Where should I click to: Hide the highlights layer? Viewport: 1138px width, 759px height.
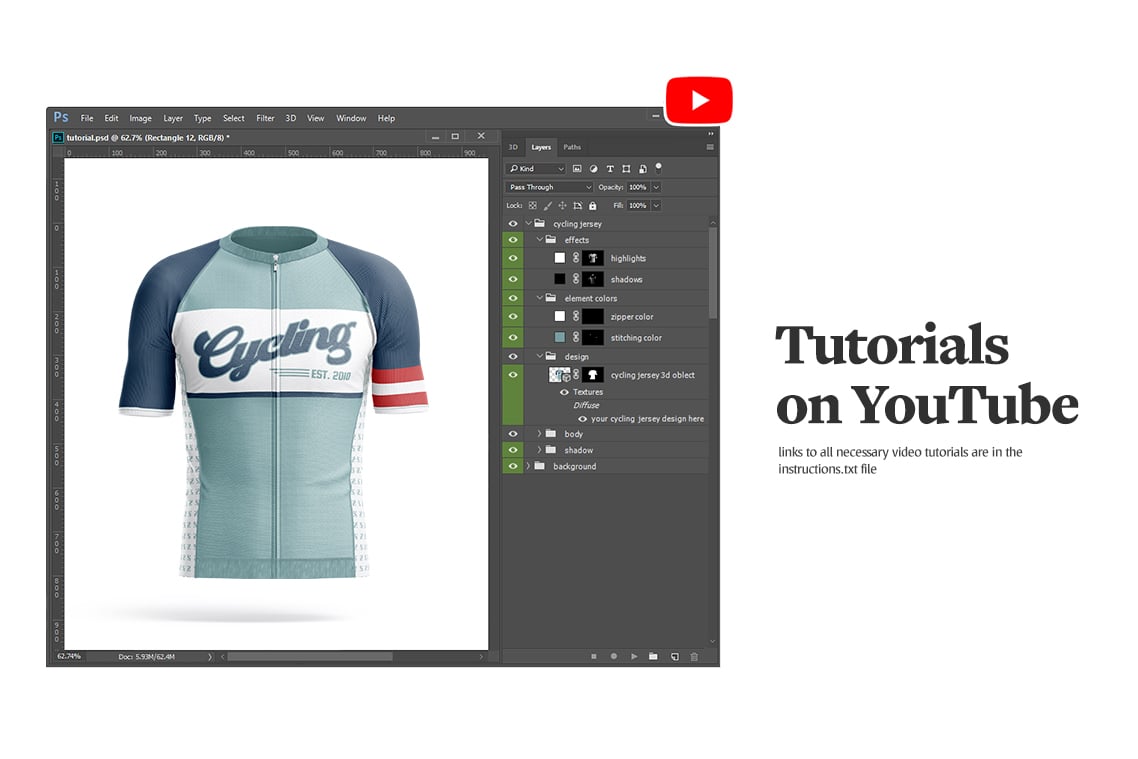tap(512, 258)
